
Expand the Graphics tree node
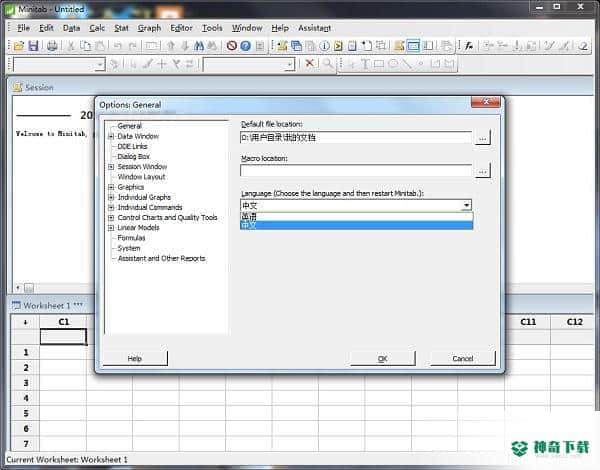coord(111,187)
